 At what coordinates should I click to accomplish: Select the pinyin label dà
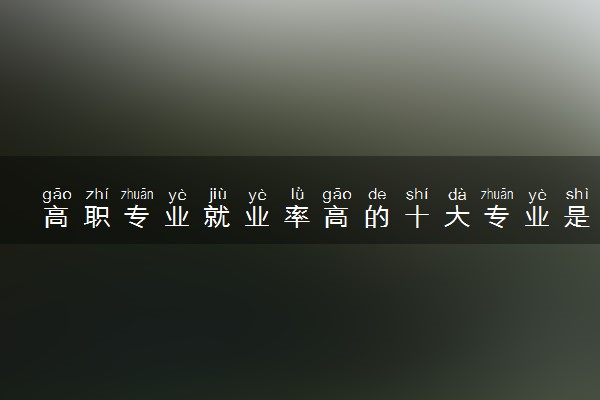457,194
